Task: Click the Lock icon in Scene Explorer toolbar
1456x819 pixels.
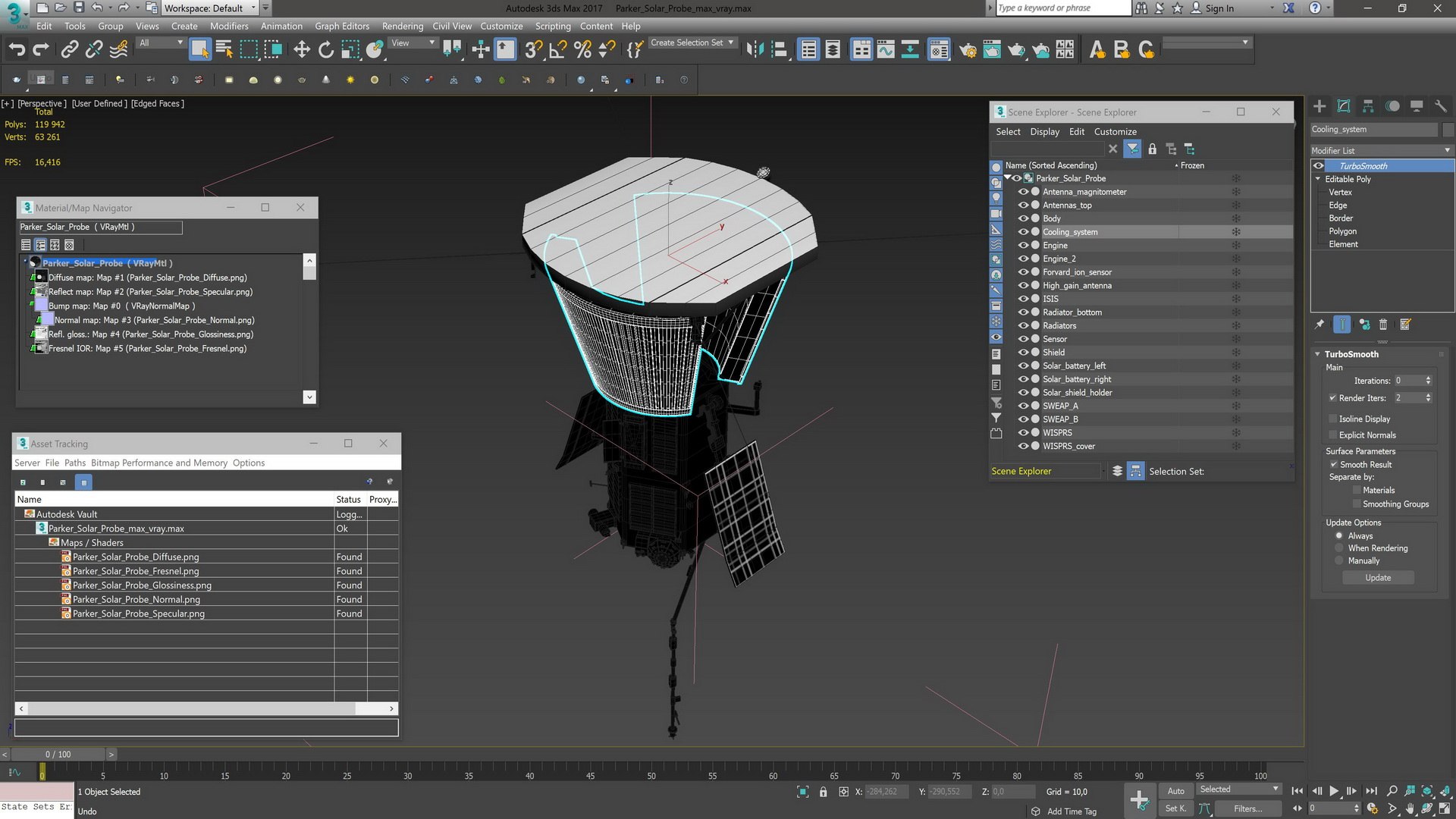Action: click(1152, 149)
